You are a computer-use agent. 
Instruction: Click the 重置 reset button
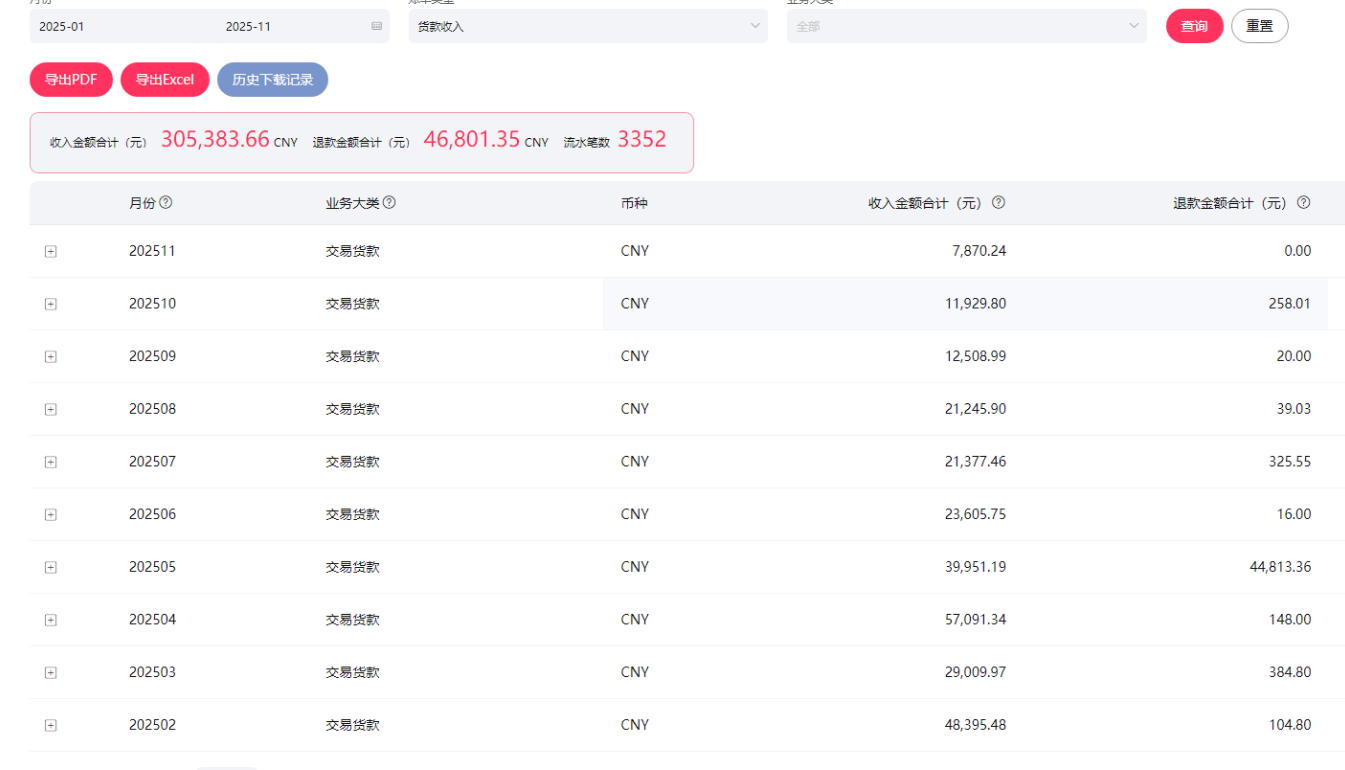1259,26
